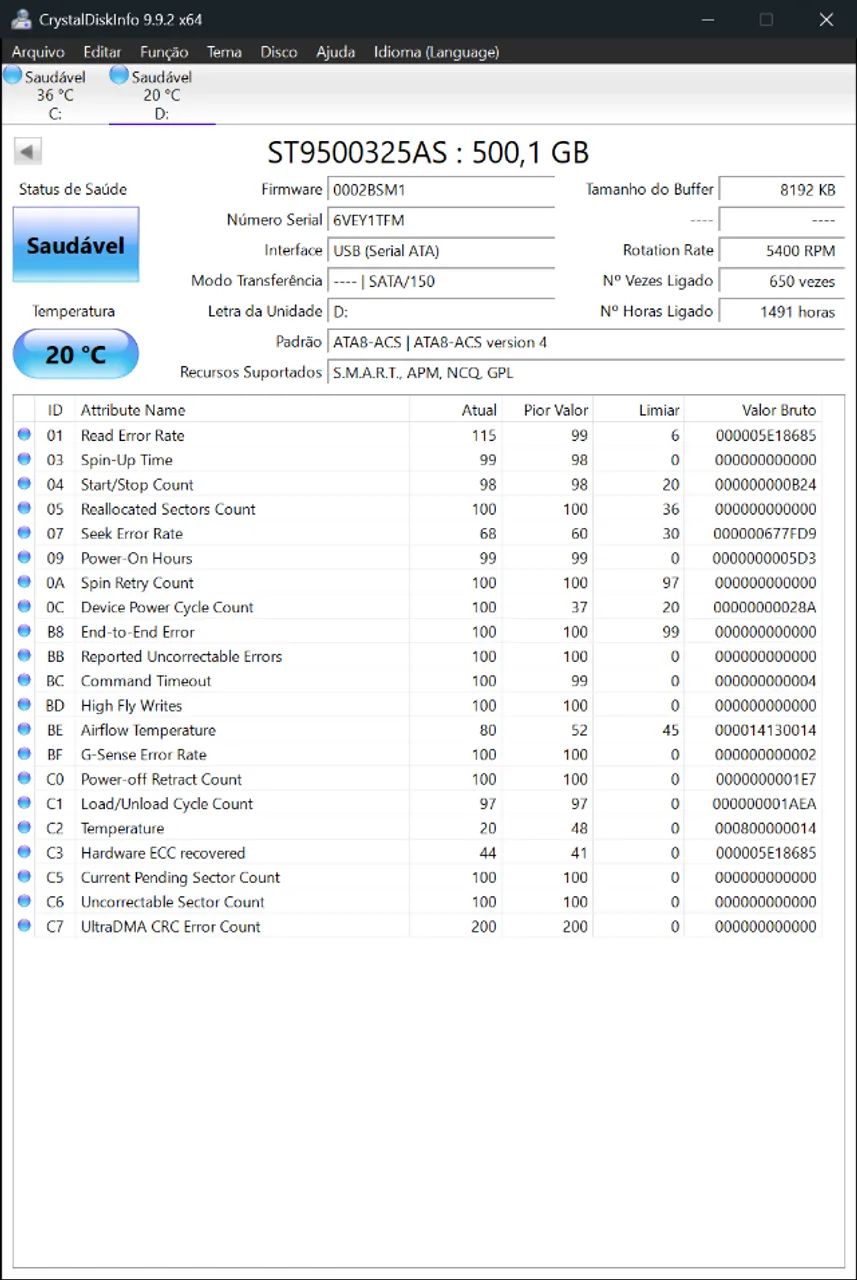Click status circle for Power-On Hours
Viewport: 857px width, 1280px height.
pos(24,558)
